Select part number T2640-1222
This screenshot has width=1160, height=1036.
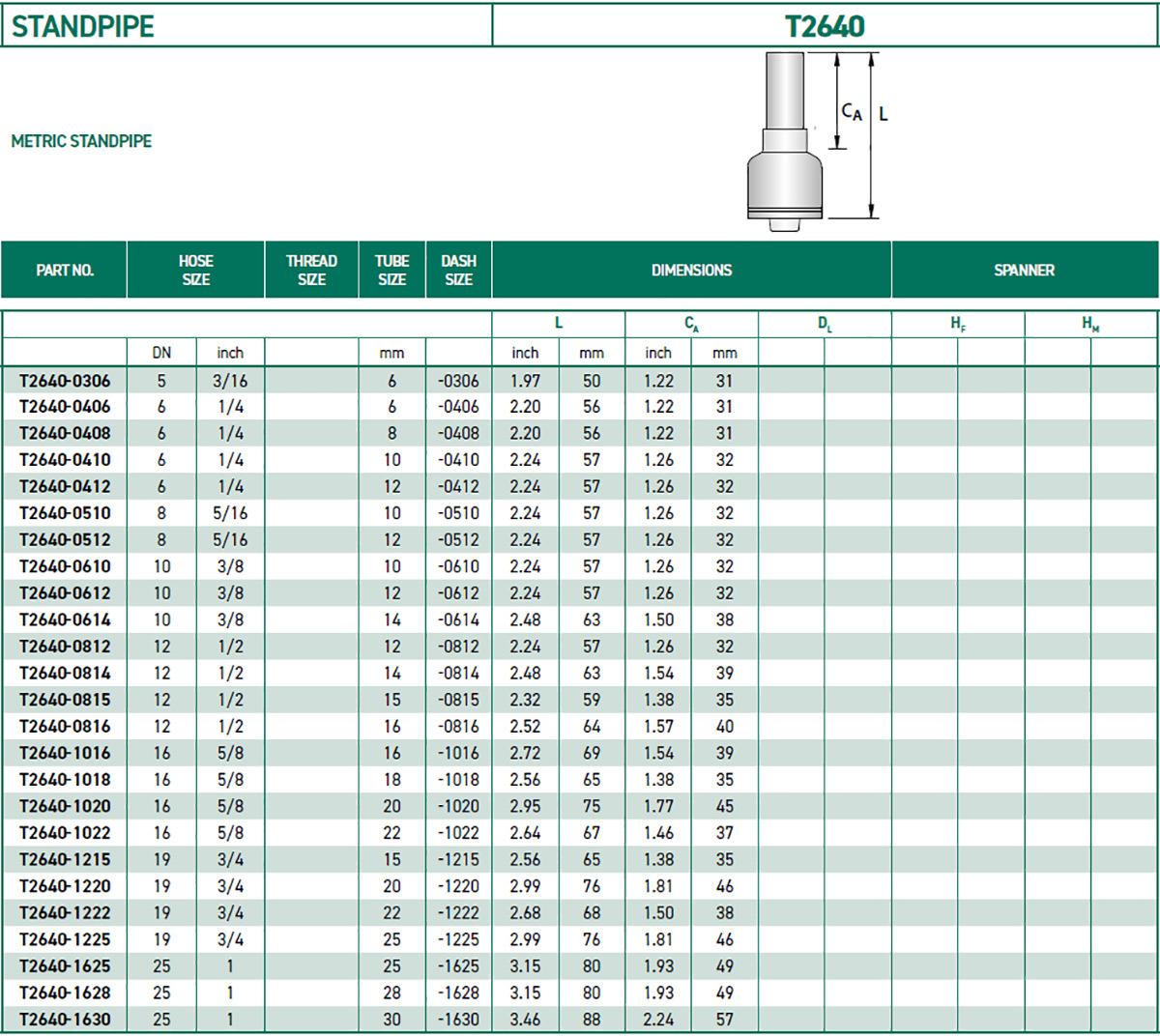[x=65, y=912]
